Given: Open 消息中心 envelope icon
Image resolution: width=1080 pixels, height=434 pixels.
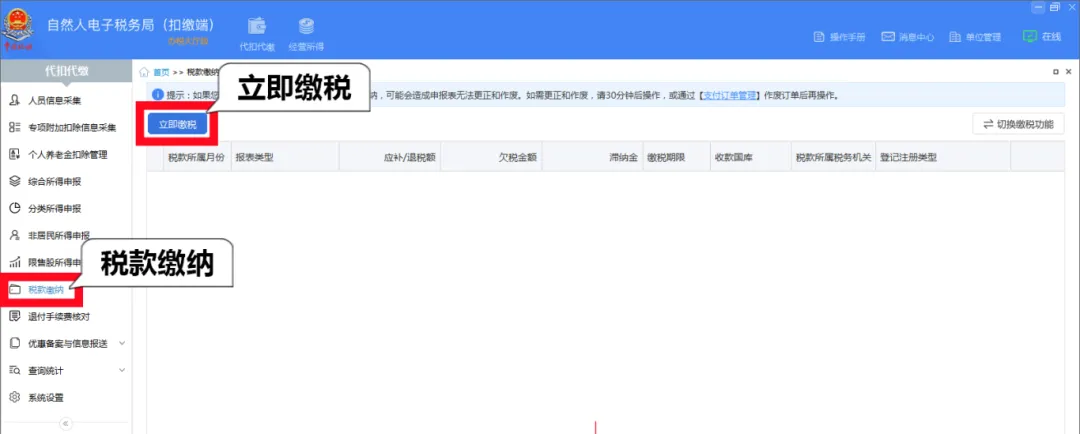Looking at the screenshot, I should [888, 37].
